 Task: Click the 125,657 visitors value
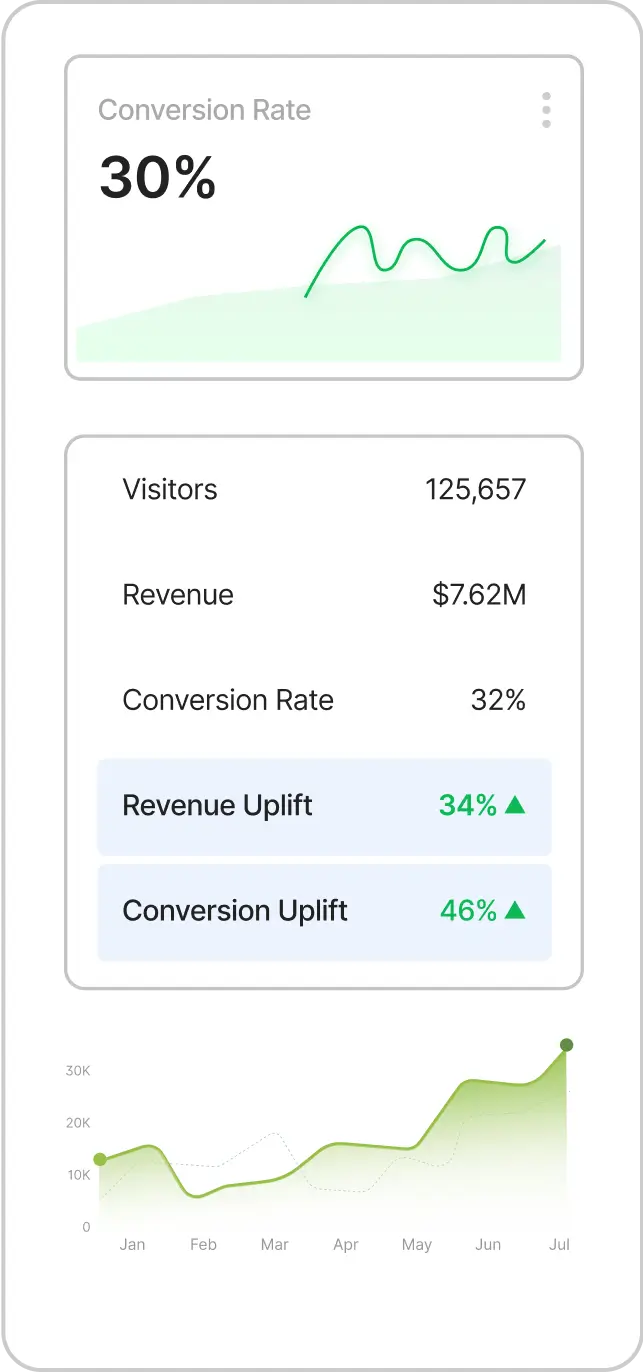pos(475,490)
